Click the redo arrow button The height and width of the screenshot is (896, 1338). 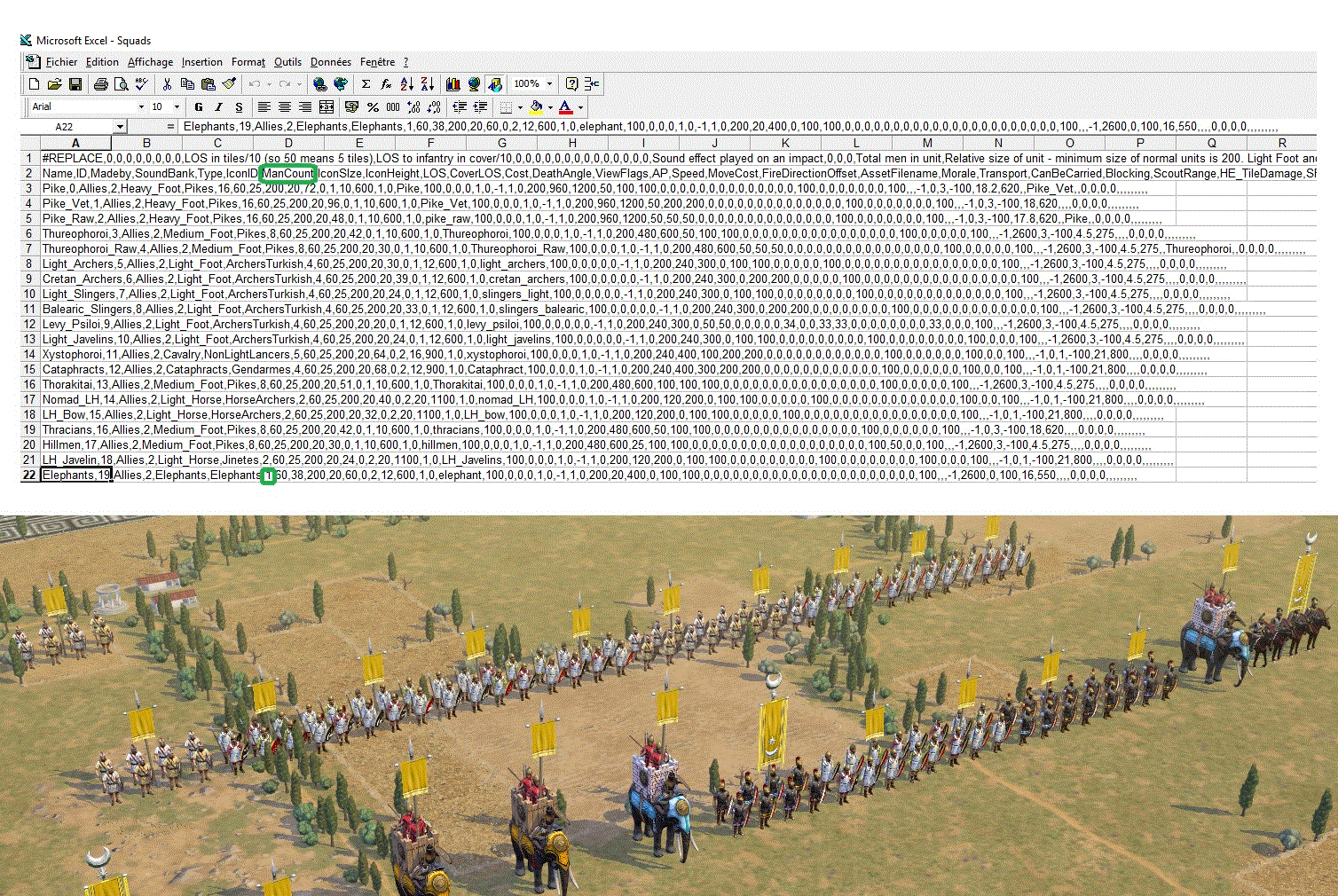[x=285, y=84]
